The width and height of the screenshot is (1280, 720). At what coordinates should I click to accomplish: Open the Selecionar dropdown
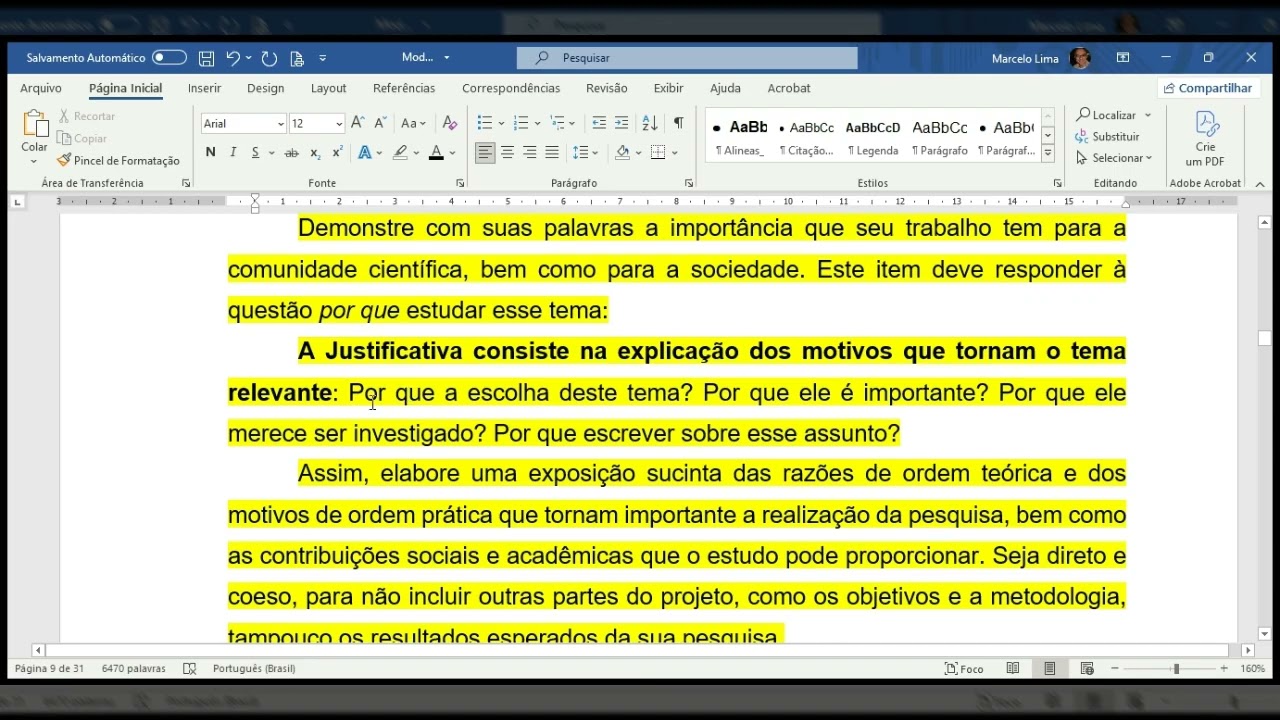tap(1115, 158)
